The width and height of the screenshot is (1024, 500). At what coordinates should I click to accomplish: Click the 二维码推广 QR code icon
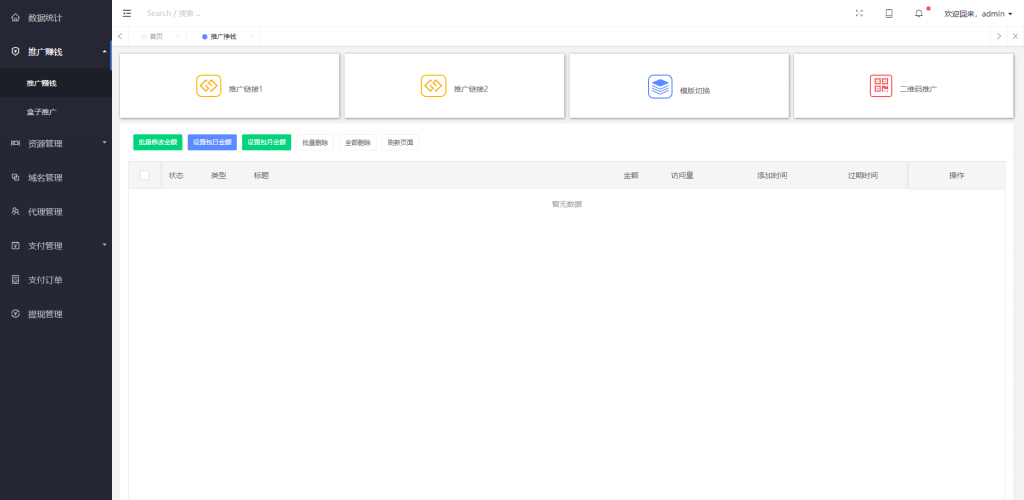[880, 86]
